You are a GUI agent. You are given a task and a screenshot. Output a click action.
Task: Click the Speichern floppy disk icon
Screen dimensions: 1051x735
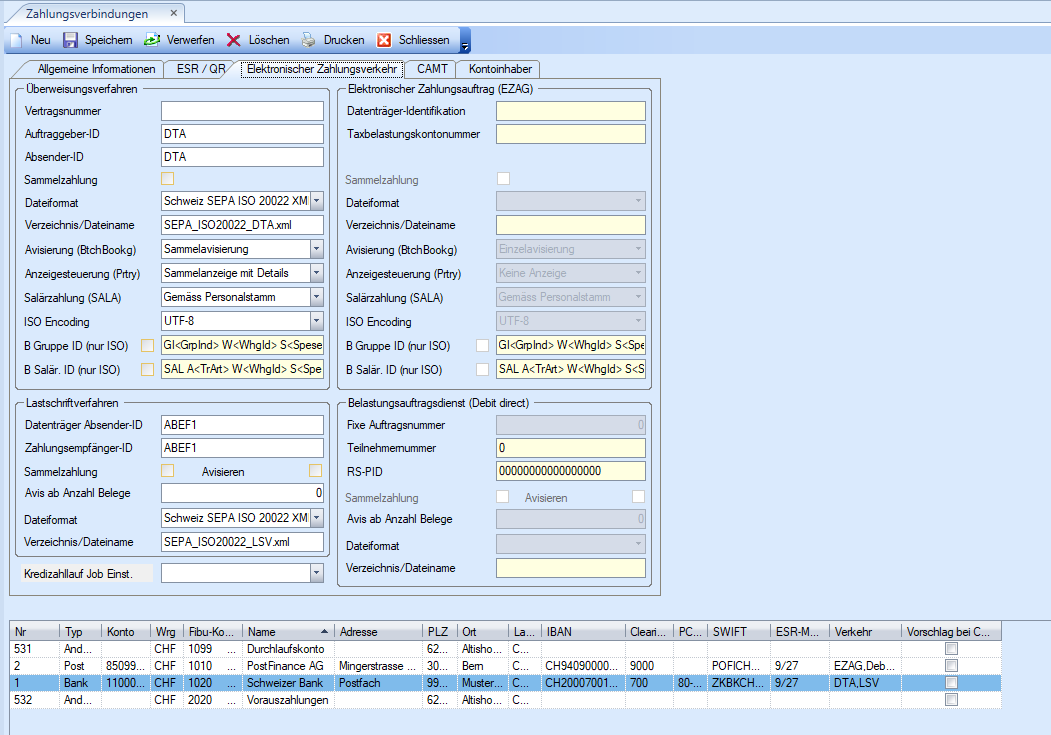pos(70,40)
